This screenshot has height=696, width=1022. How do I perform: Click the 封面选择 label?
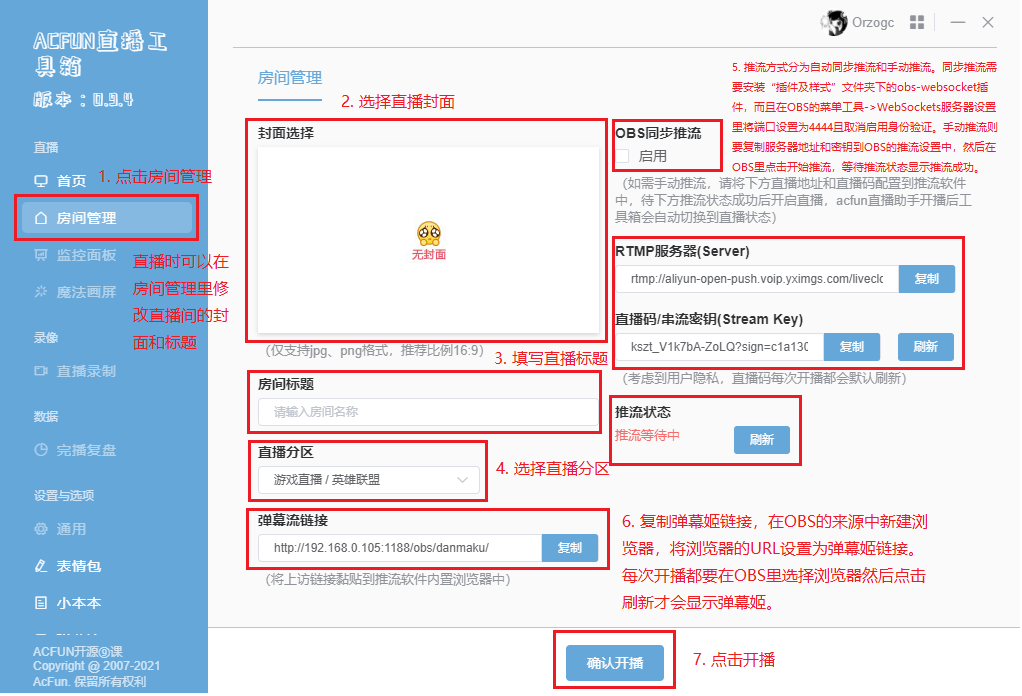tap(286, 133)
